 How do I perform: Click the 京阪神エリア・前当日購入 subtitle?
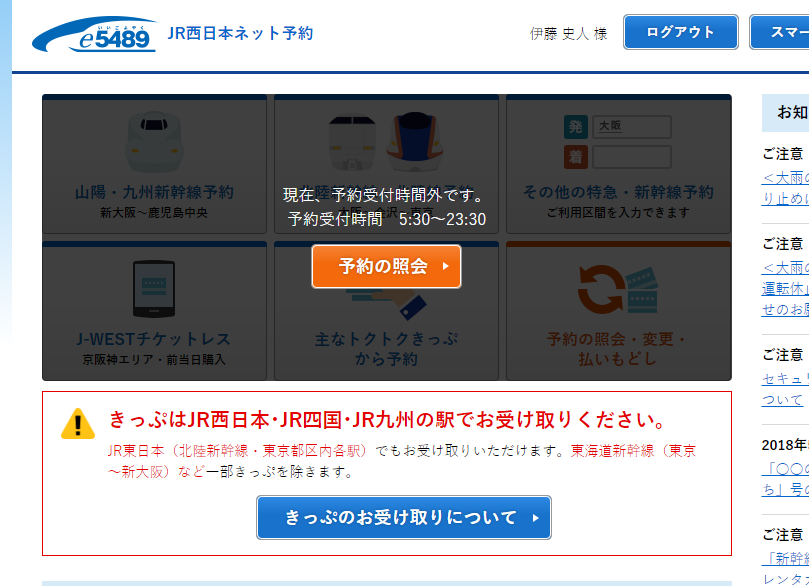coord(154,360)
